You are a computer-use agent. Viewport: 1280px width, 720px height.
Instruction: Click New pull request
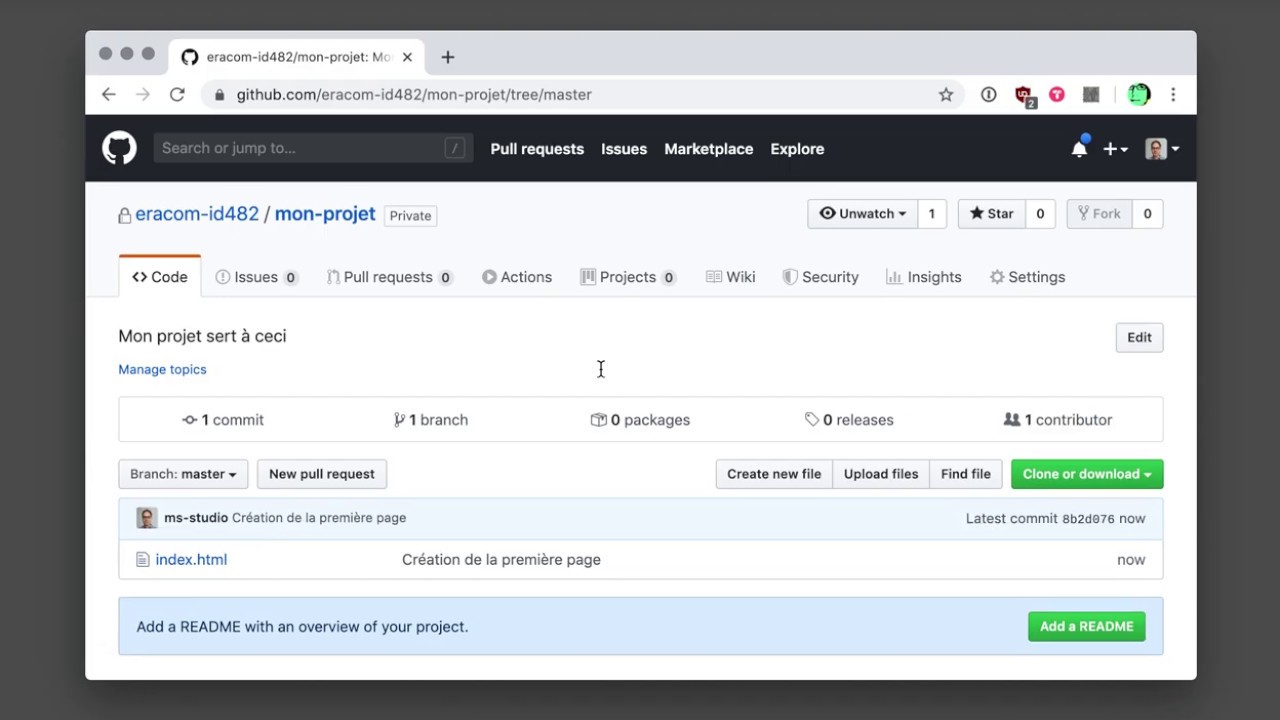[x=322, y=474]
